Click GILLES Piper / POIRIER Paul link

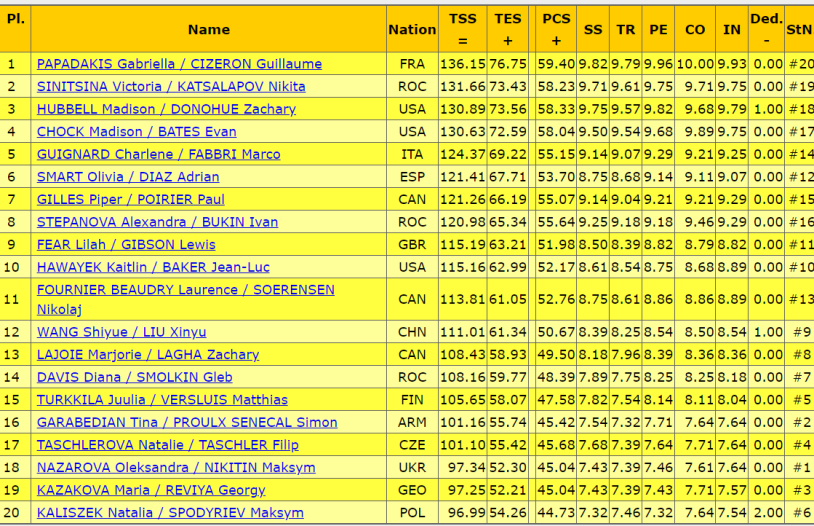[130, 199]
